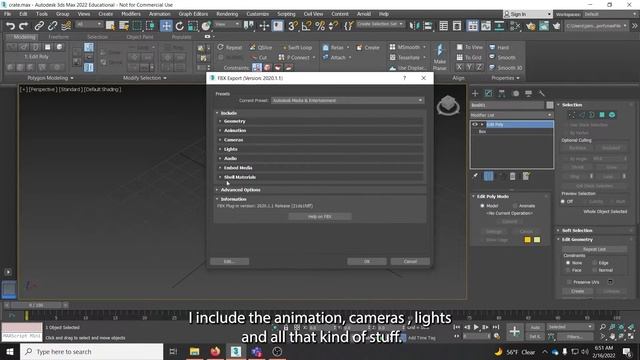This screenshot has height=360, width=640.
Task: Activate the Select and Rotate tool
Action: point(179,26)
